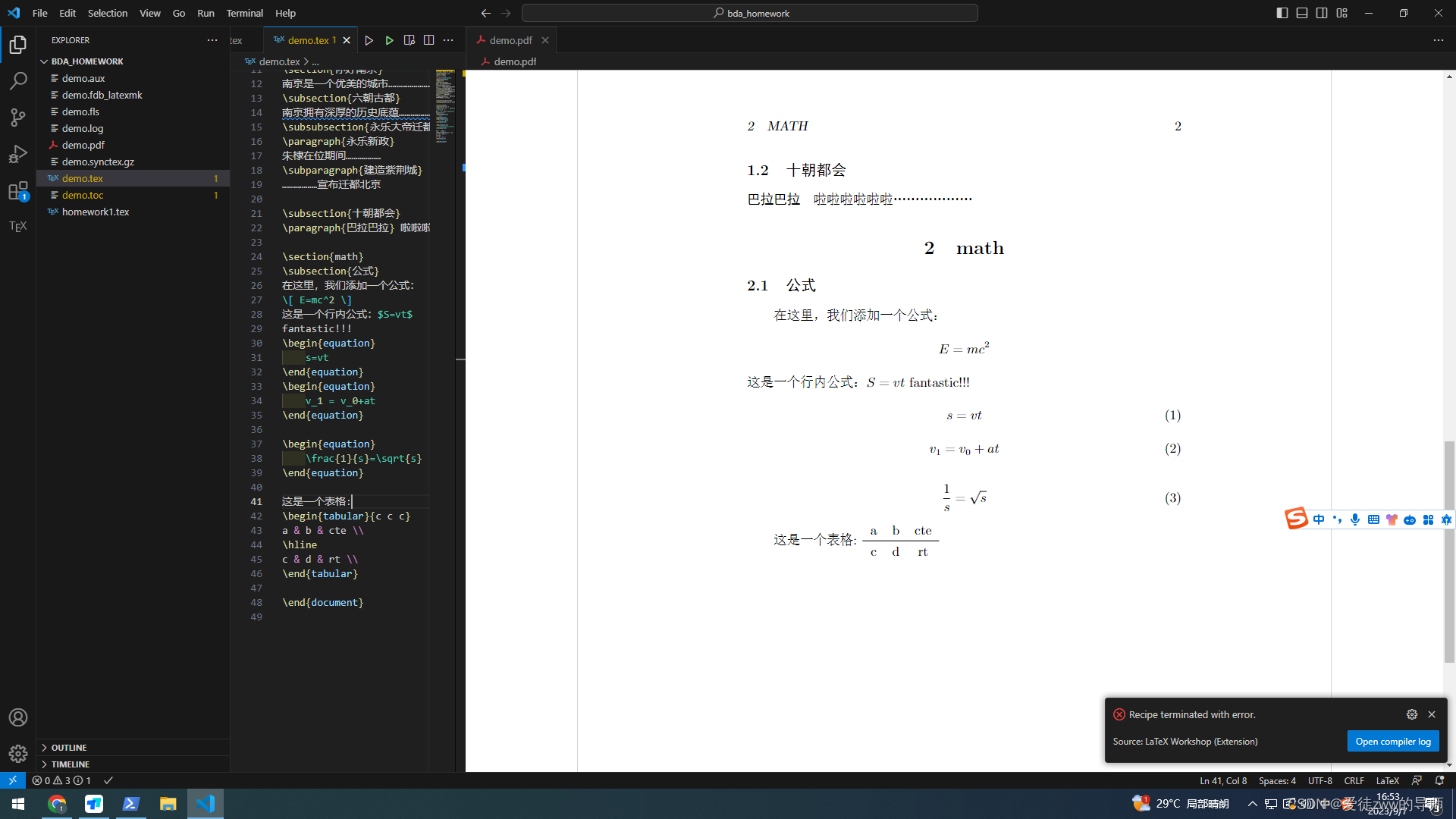Open the Search view in activity bar
This screenshot has height=819, width=1456.
tap(18, 80)
